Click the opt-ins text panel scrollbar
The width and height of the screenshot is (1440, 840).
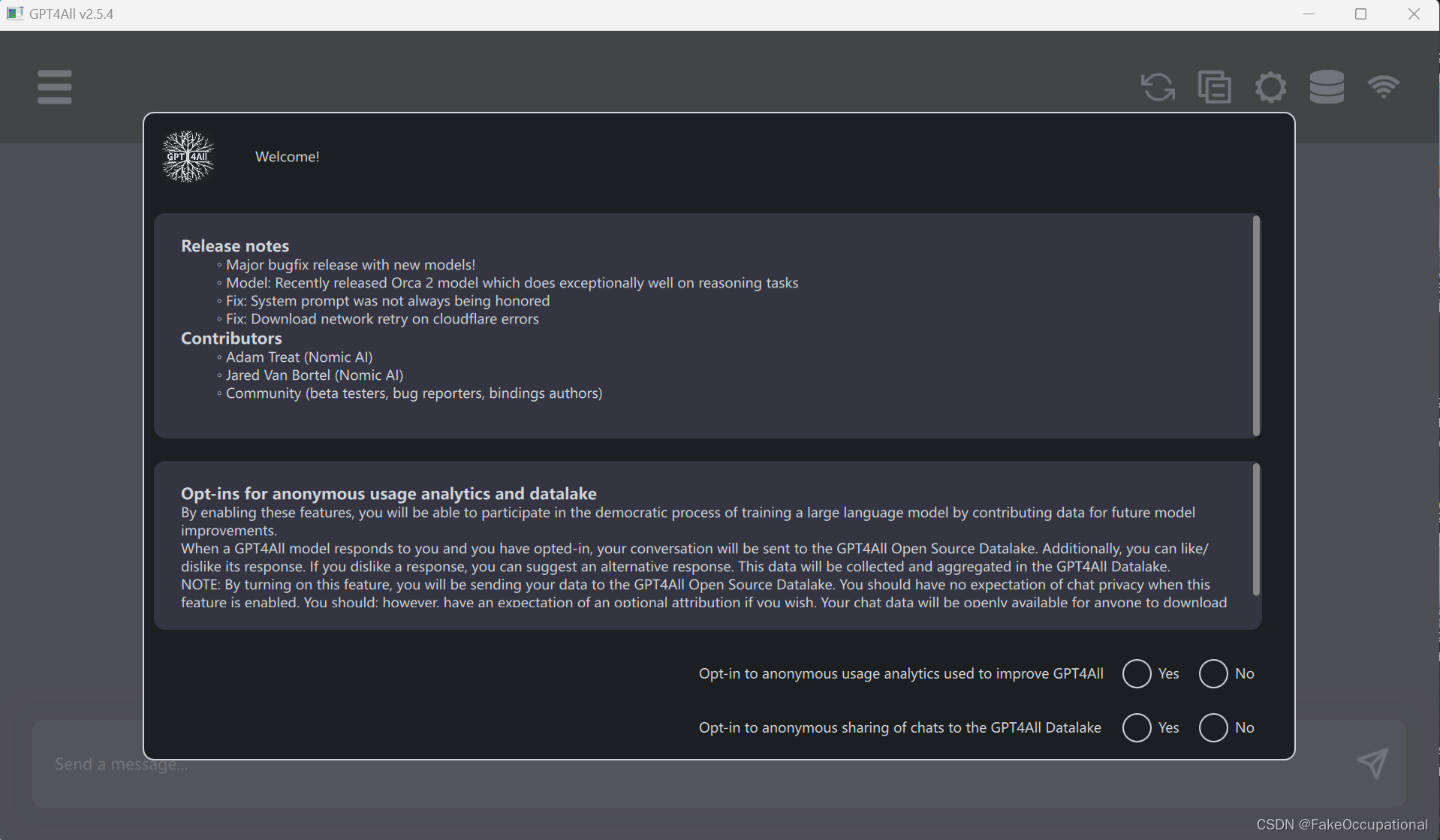pyautogui.click(x=1256, y=530)
